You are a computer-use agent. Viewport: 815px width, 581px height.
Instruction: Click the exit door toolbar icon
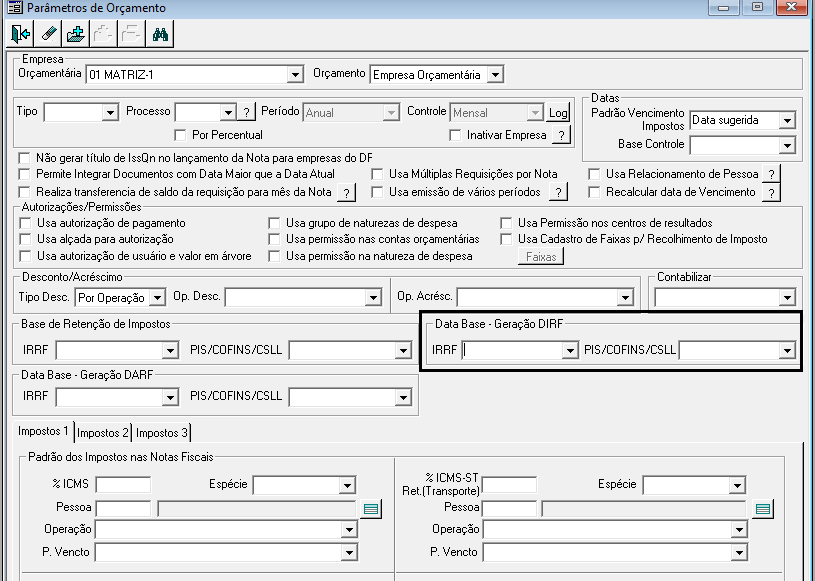tap(20, 34)
